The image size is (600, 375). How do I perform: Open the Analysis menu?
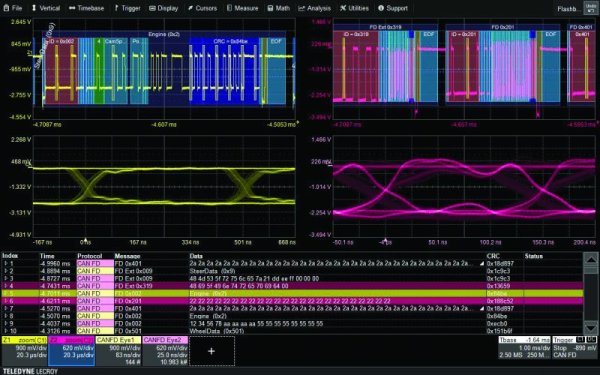pyautogui.click(x=315, y=8)
